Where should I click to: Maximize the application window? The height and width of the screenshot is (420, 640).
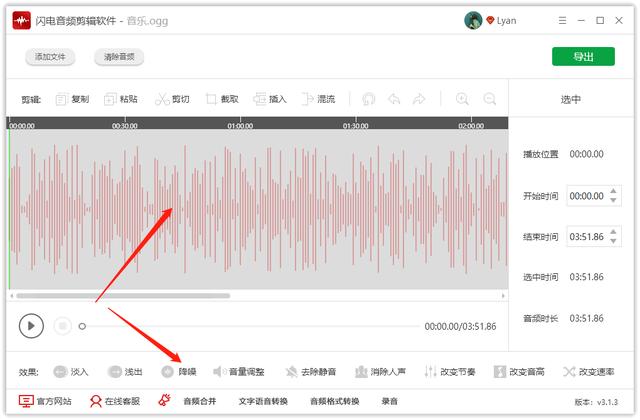(600, 20)
